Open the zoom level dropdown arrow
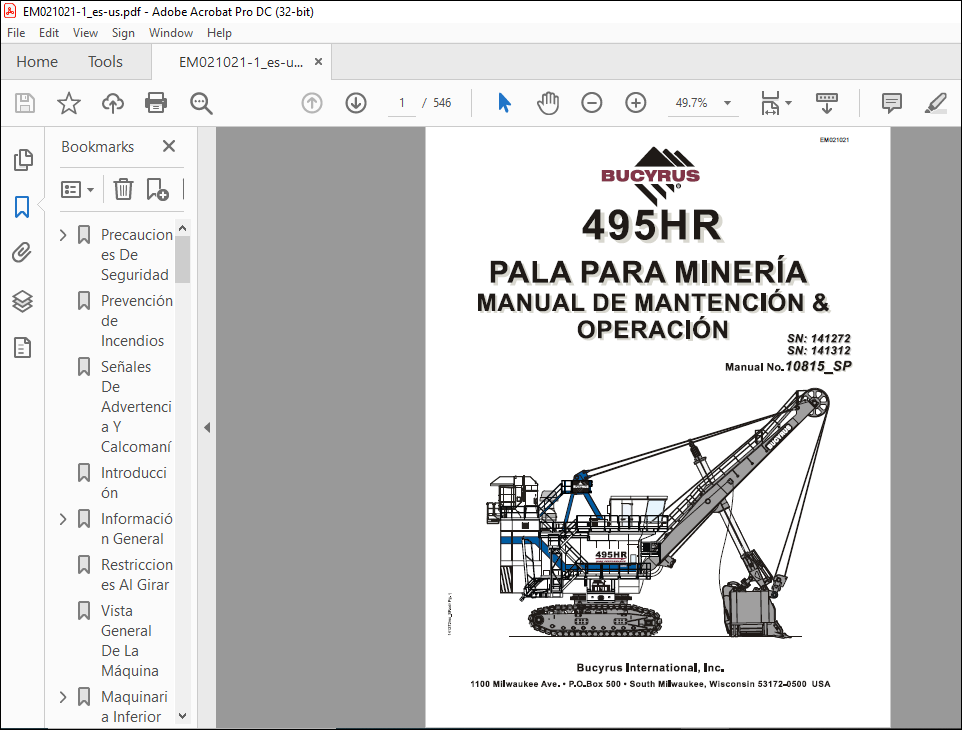 tap(727, 103)
